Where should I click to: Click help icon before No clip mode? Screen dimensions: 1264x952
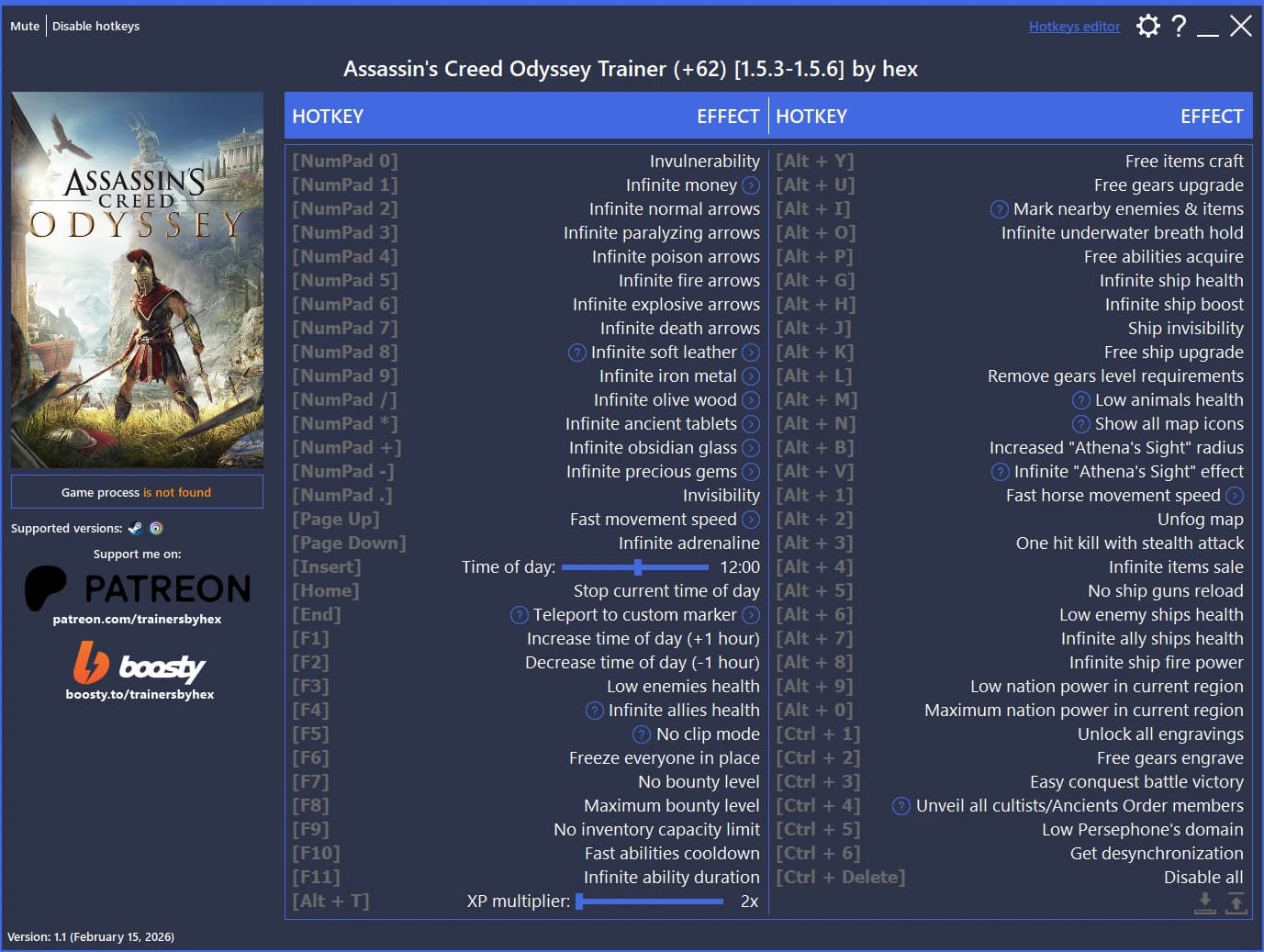pyautogui.click(x=643, y=734)
